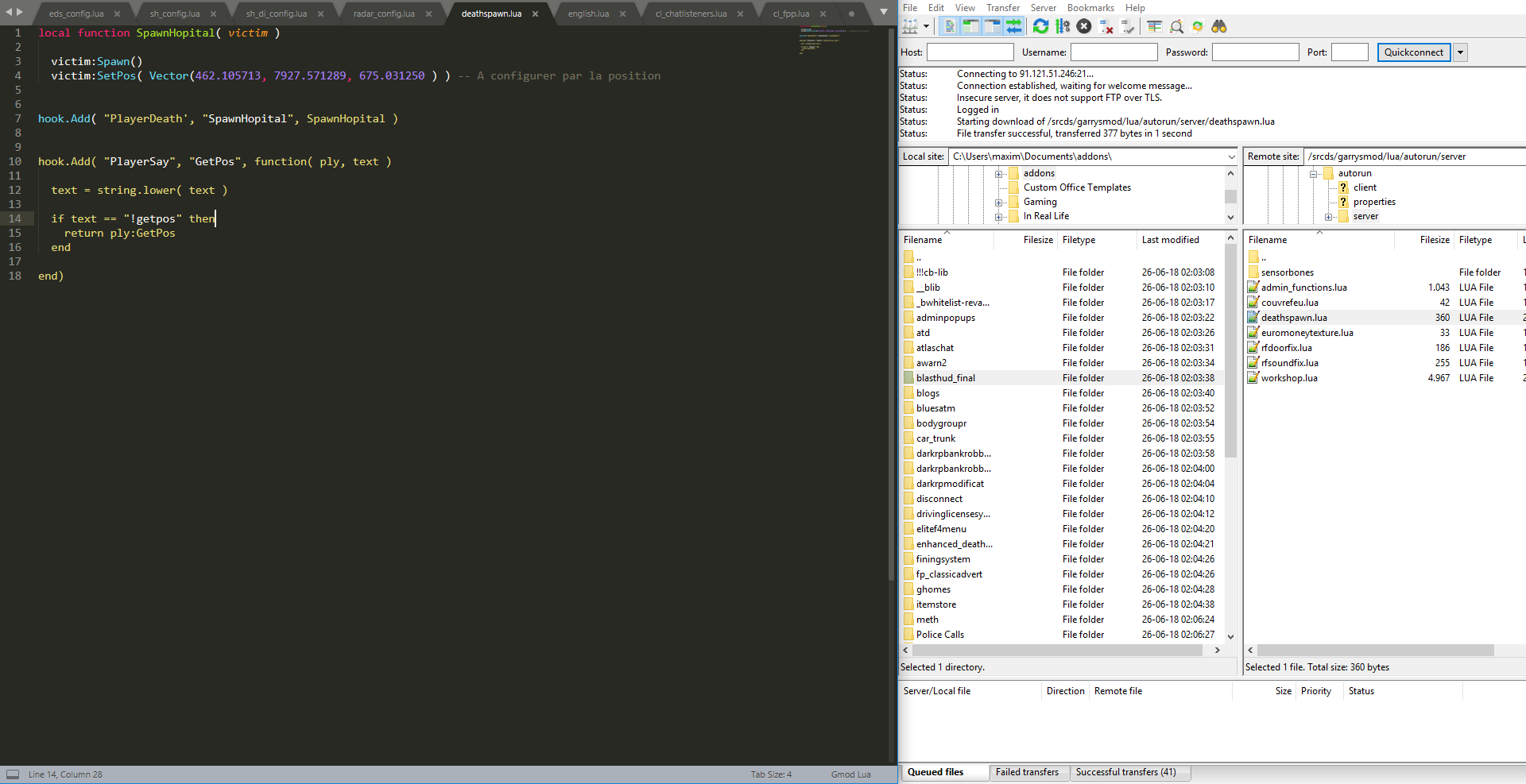This screenshot has width=1526, height=784.
Task: Change Gmod Lua syntax in status bar
Action: (x=850, y=774)
